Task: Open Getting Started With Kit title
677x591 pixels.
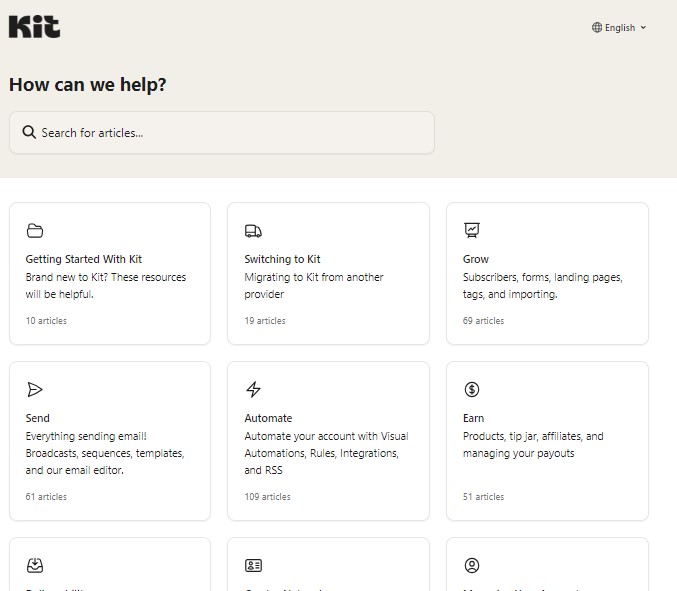Action: point(84,259)
